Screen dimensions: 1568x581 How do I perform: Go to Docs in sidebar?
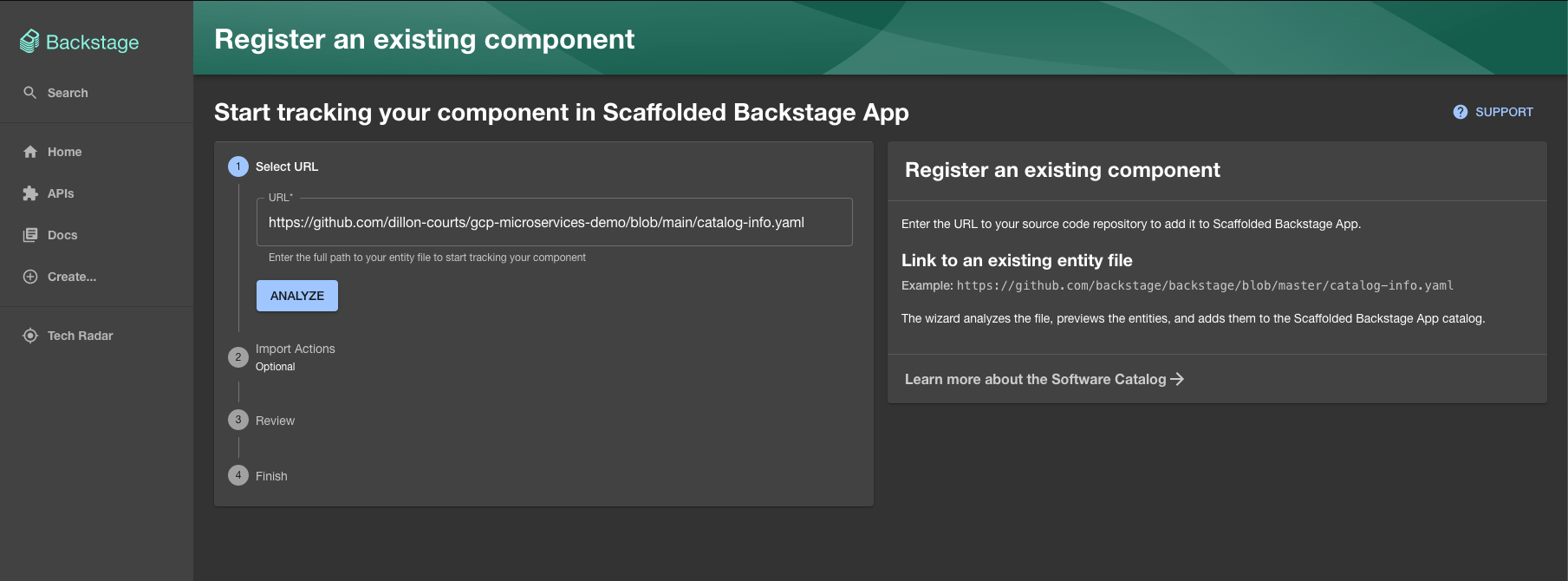pos(62,235)
